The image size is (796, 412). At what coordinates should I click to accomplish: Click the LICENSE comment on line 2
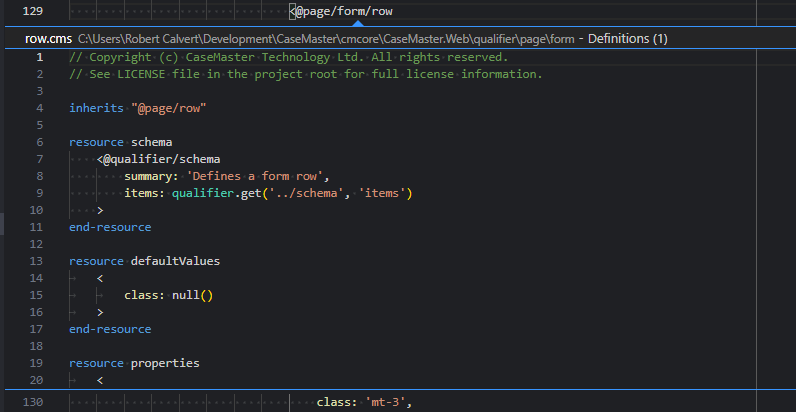(x=306, y=74)
